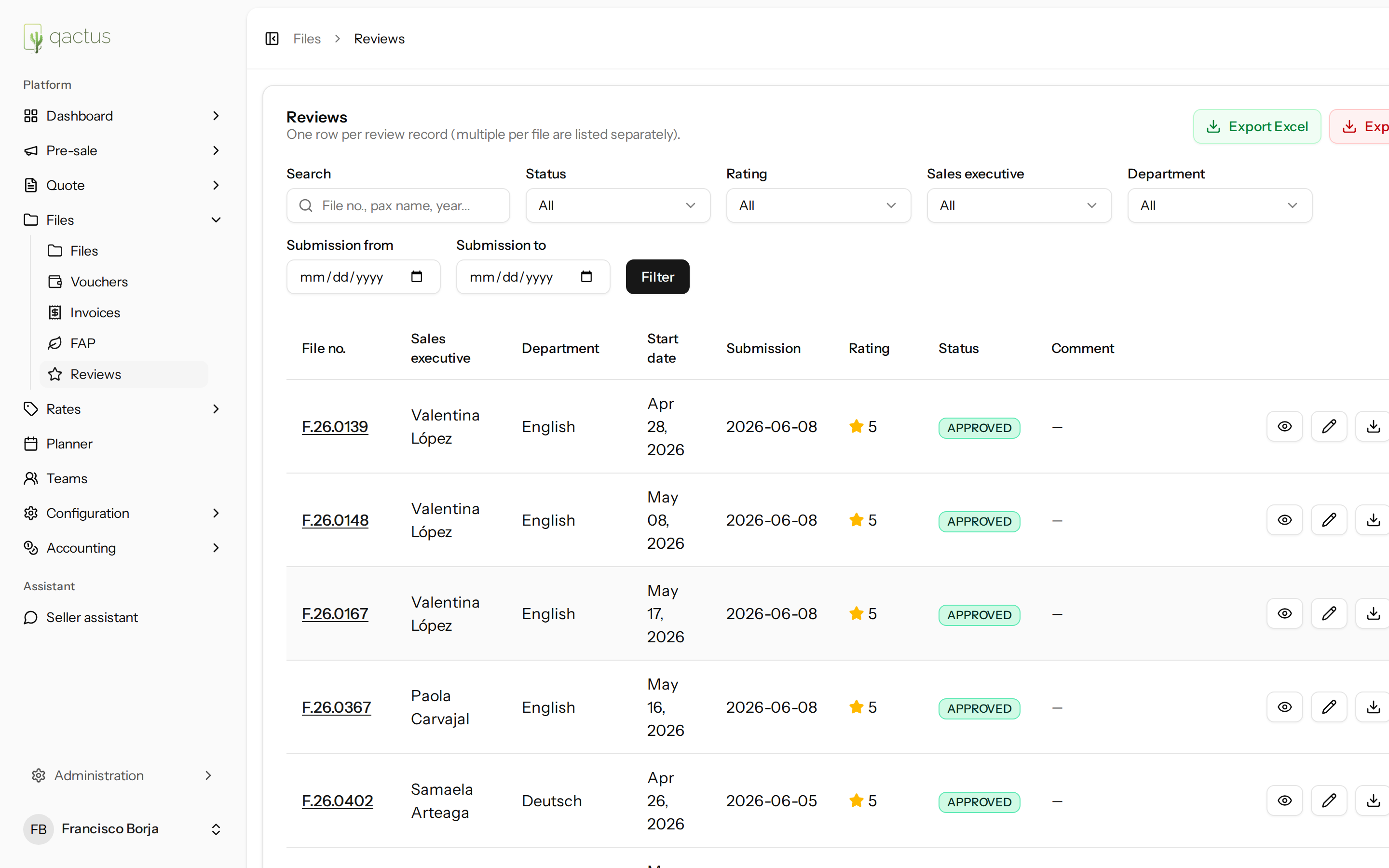
Task: Click the Dashboard grid icon
Action: click(31, 116)
